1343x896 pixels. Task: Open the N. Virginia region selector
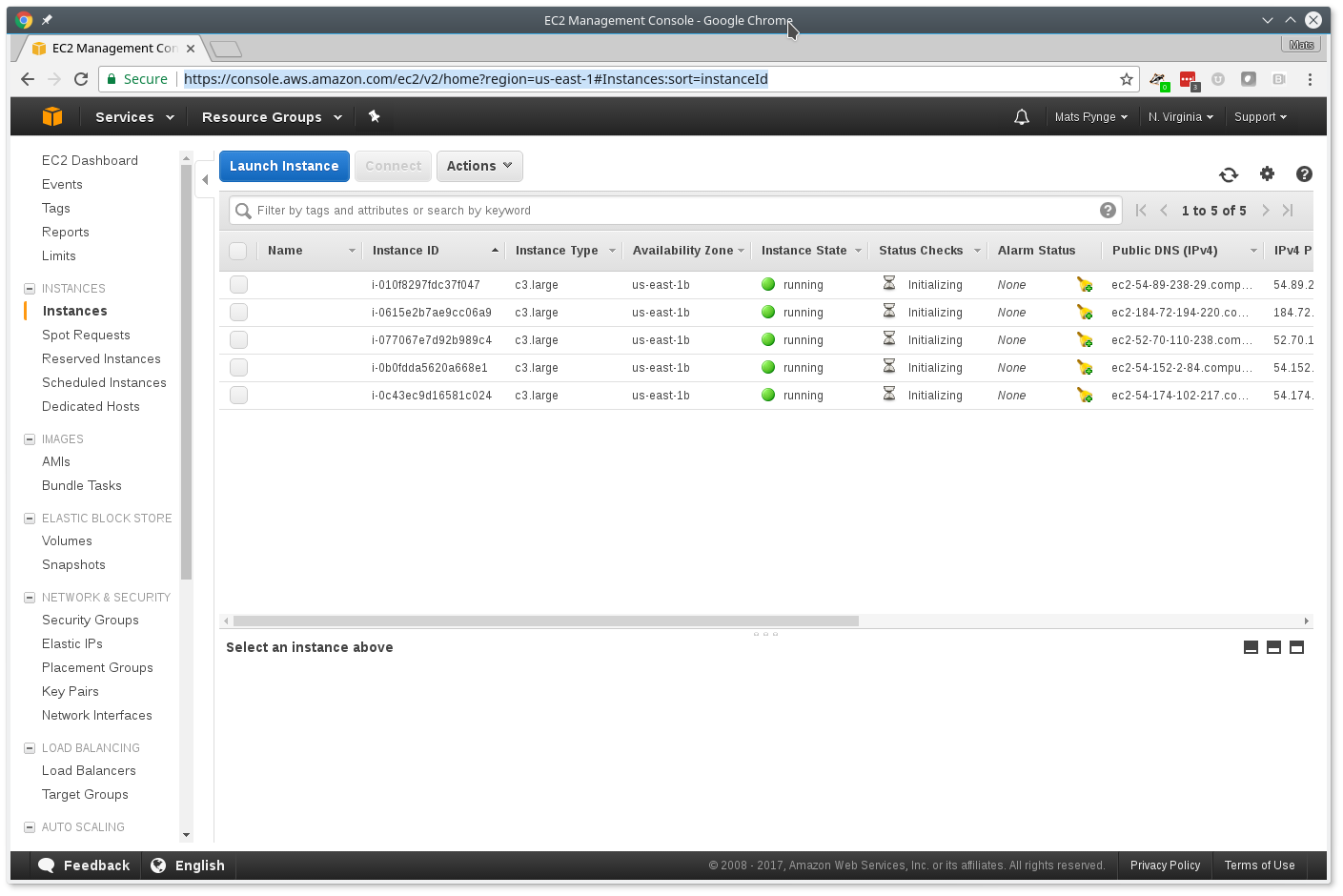point(1181,117)
